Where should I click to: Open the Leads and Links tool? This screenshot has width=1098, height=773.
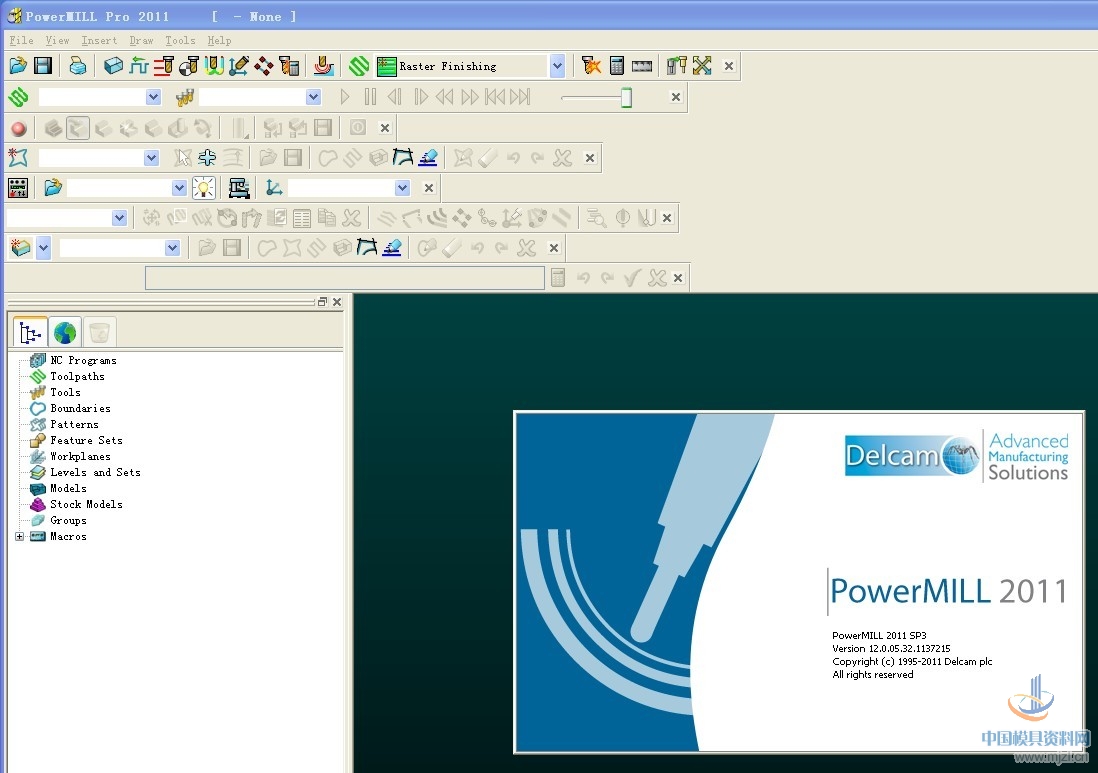pyautogui.click(x=214, y=66)
